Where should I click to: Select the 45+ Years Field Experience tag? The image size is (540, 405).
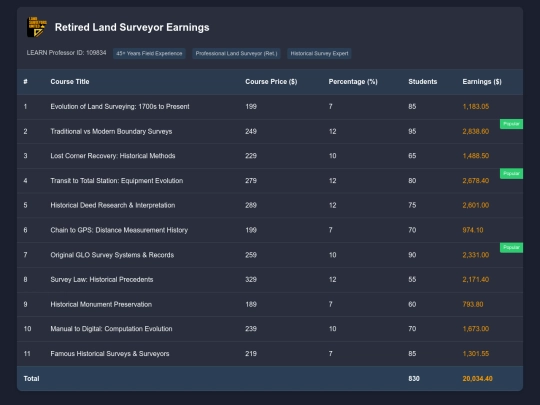(149, 53)
